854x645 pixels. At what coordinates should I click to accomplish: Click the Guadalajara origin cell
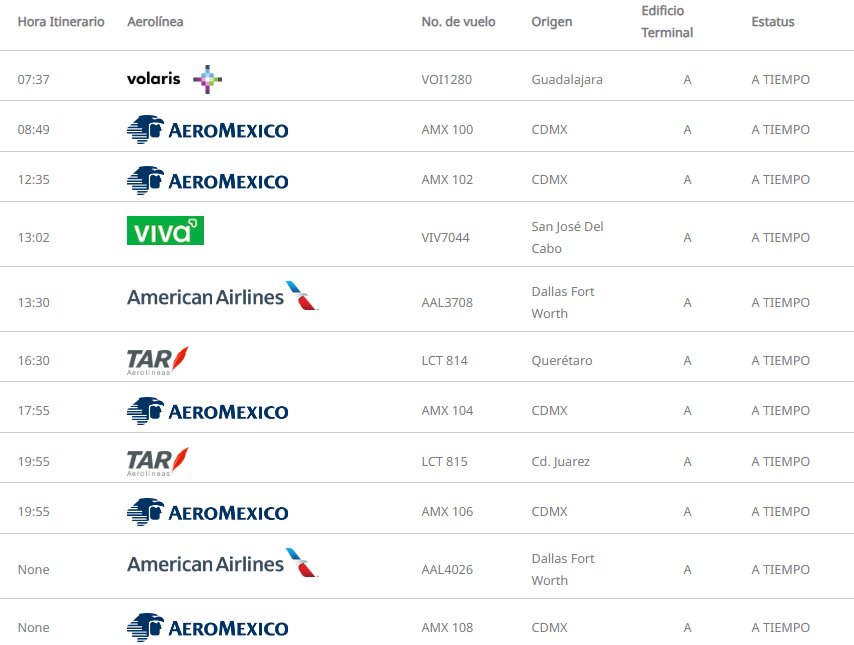pos(567,80)
